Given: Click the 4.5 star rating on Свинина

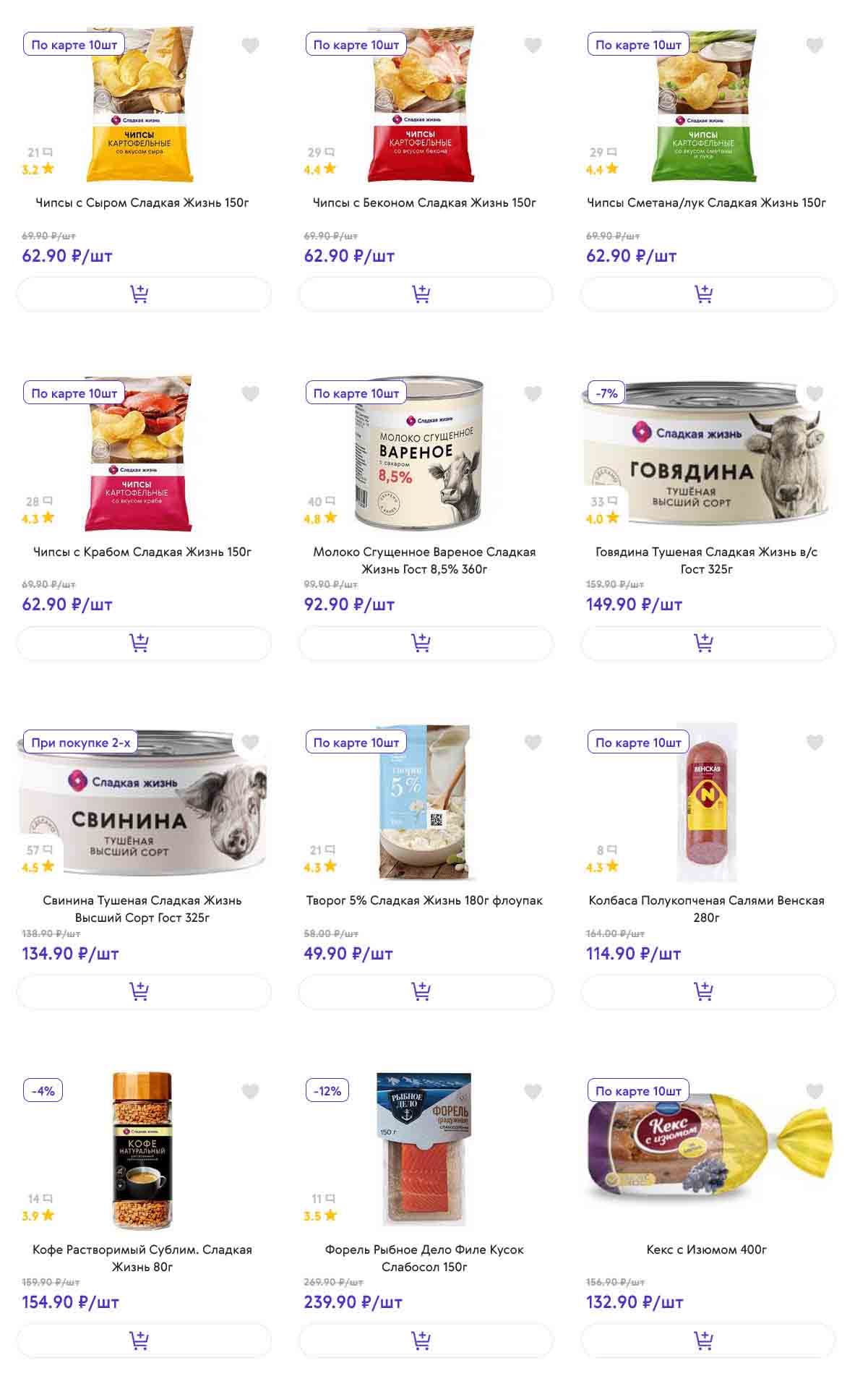Looking at the screenshot, I should tap(38, 867).
